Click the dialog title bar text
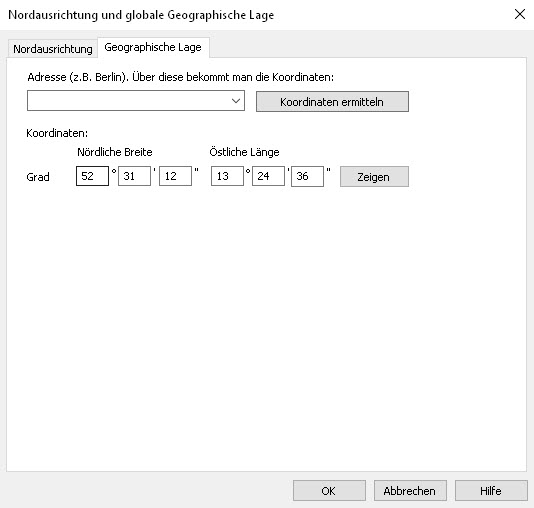 click(x=141, y=15)
